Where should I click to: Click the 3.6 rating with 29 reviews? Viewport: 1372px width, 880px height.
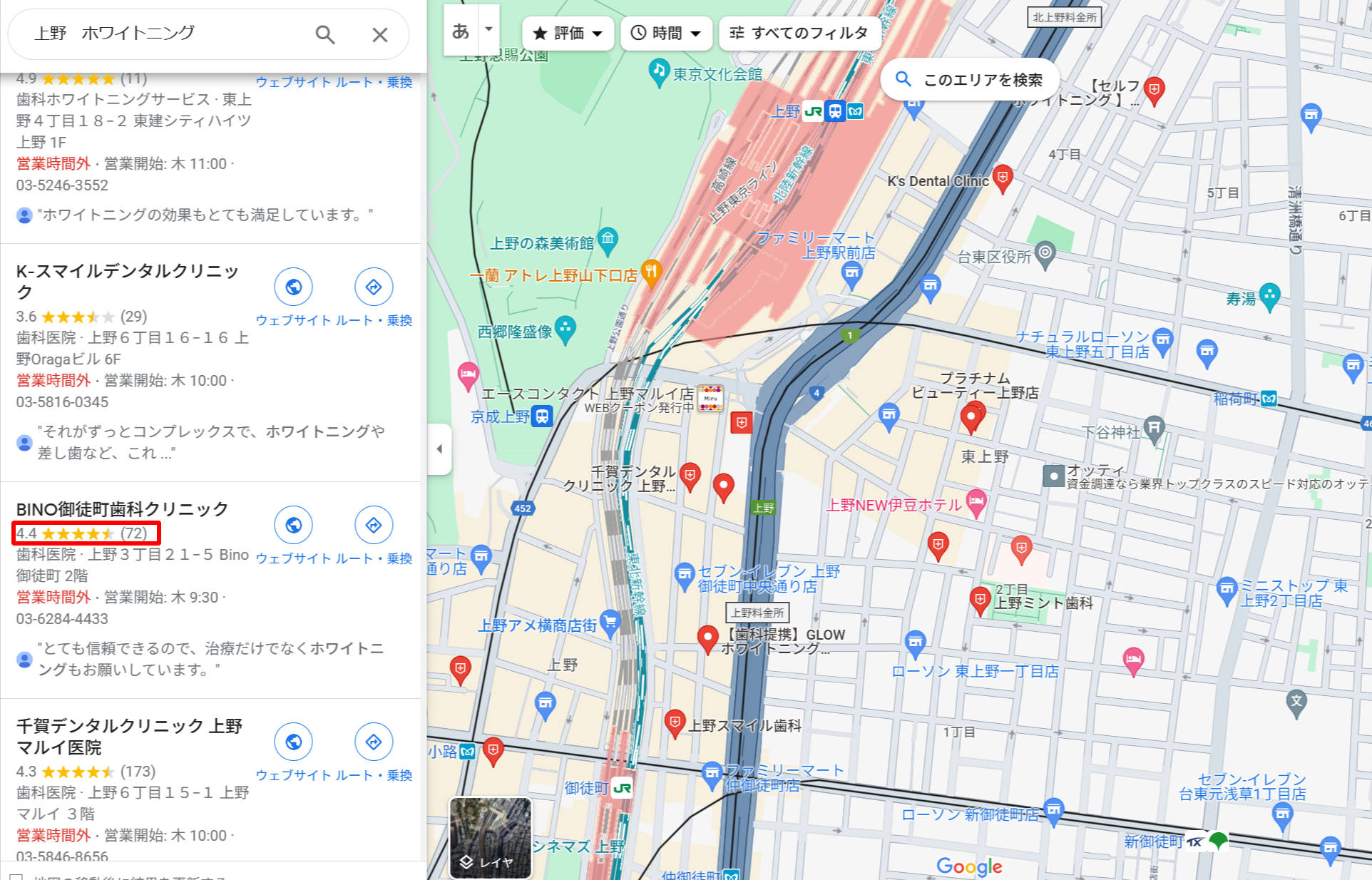[82, 317]
